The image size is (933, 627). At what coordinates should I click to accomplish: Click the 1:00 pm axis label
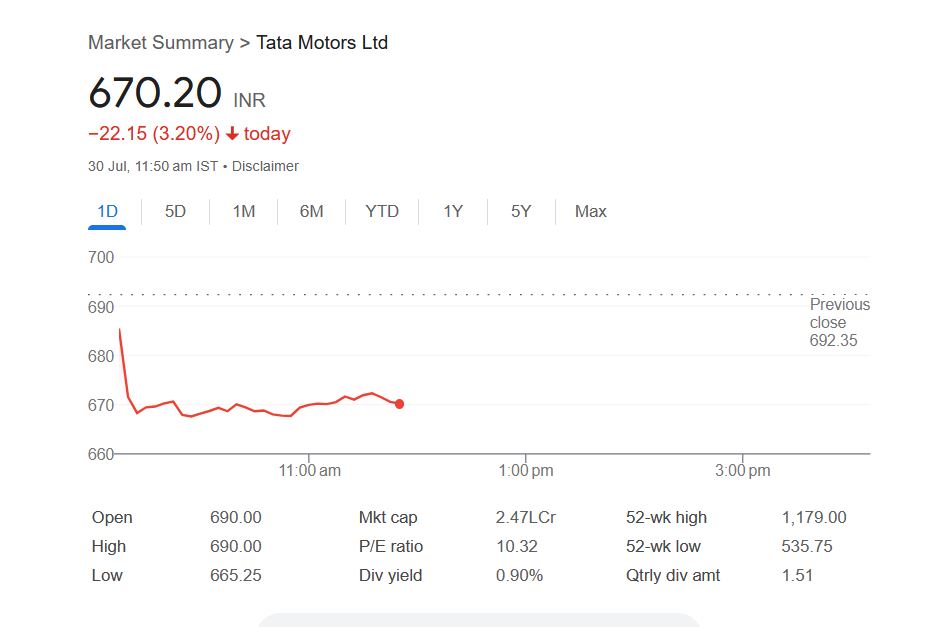tap(525, 470)
